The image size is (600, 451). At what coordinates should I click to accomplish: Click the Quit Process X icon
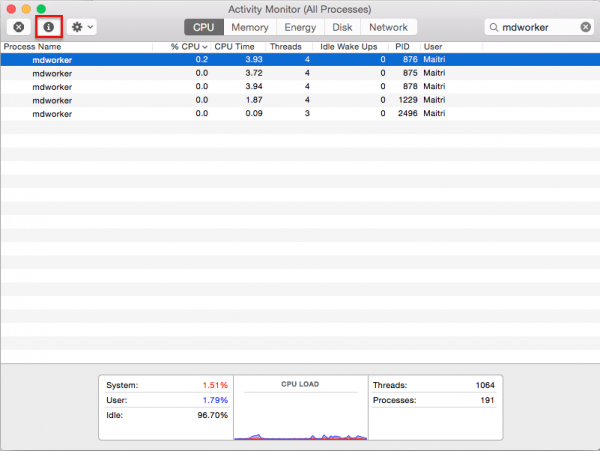pos(18,27)
